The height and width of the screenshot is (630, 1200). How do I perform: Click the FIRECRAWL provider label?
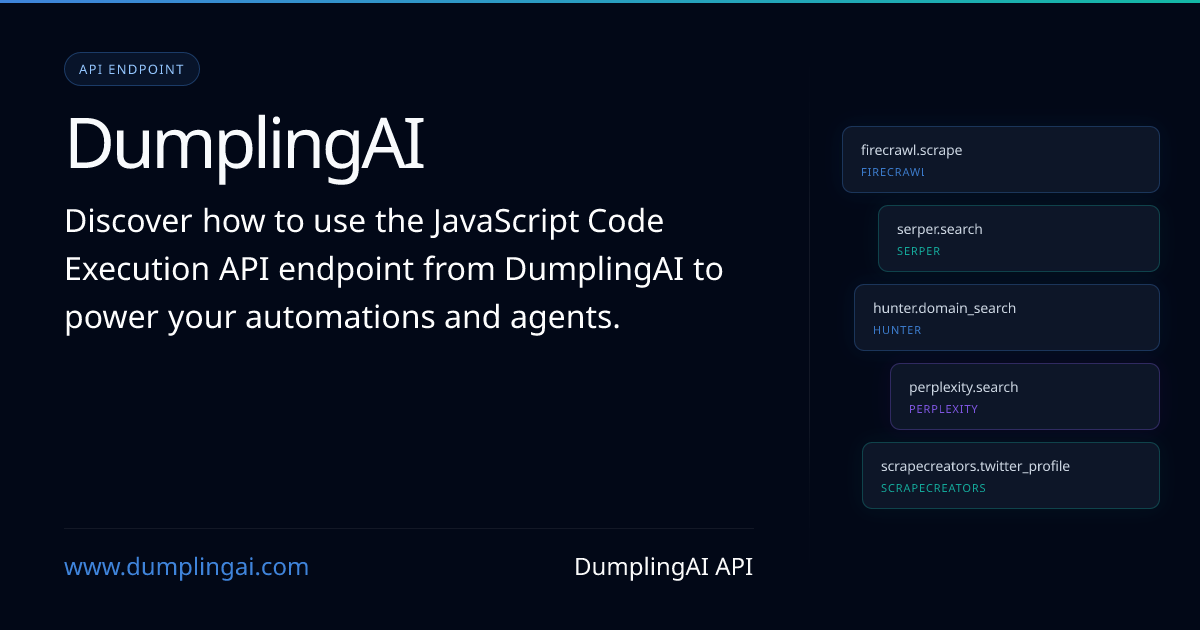point(893,172)
